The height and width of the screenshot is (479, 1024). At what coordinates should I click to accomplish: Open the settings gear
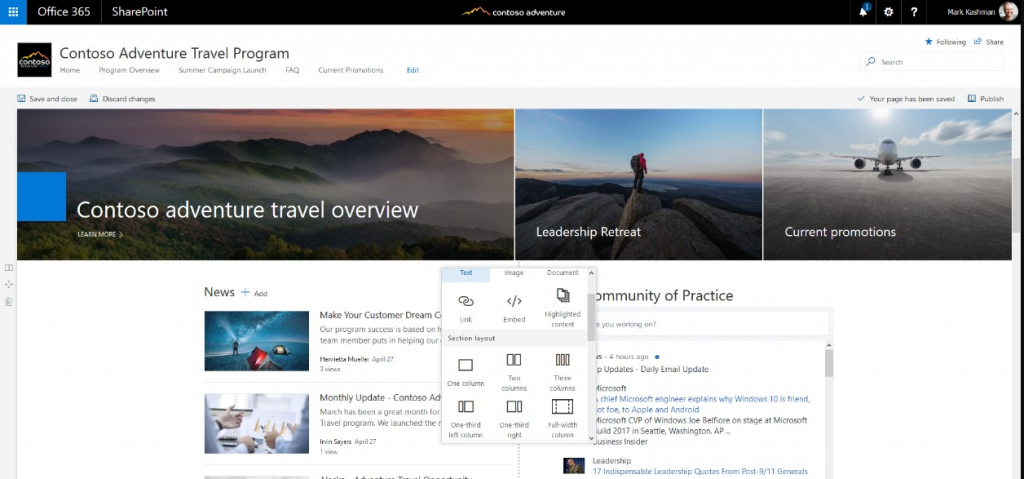click(888, 12)
